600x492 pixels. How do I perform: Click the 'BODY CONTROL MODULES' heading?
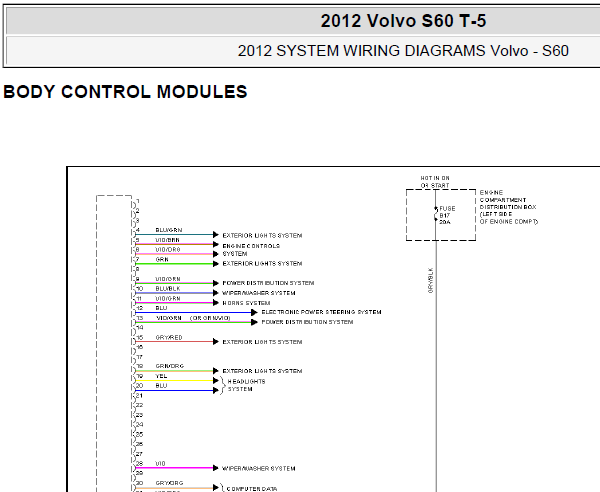click(x=125, y=92)
